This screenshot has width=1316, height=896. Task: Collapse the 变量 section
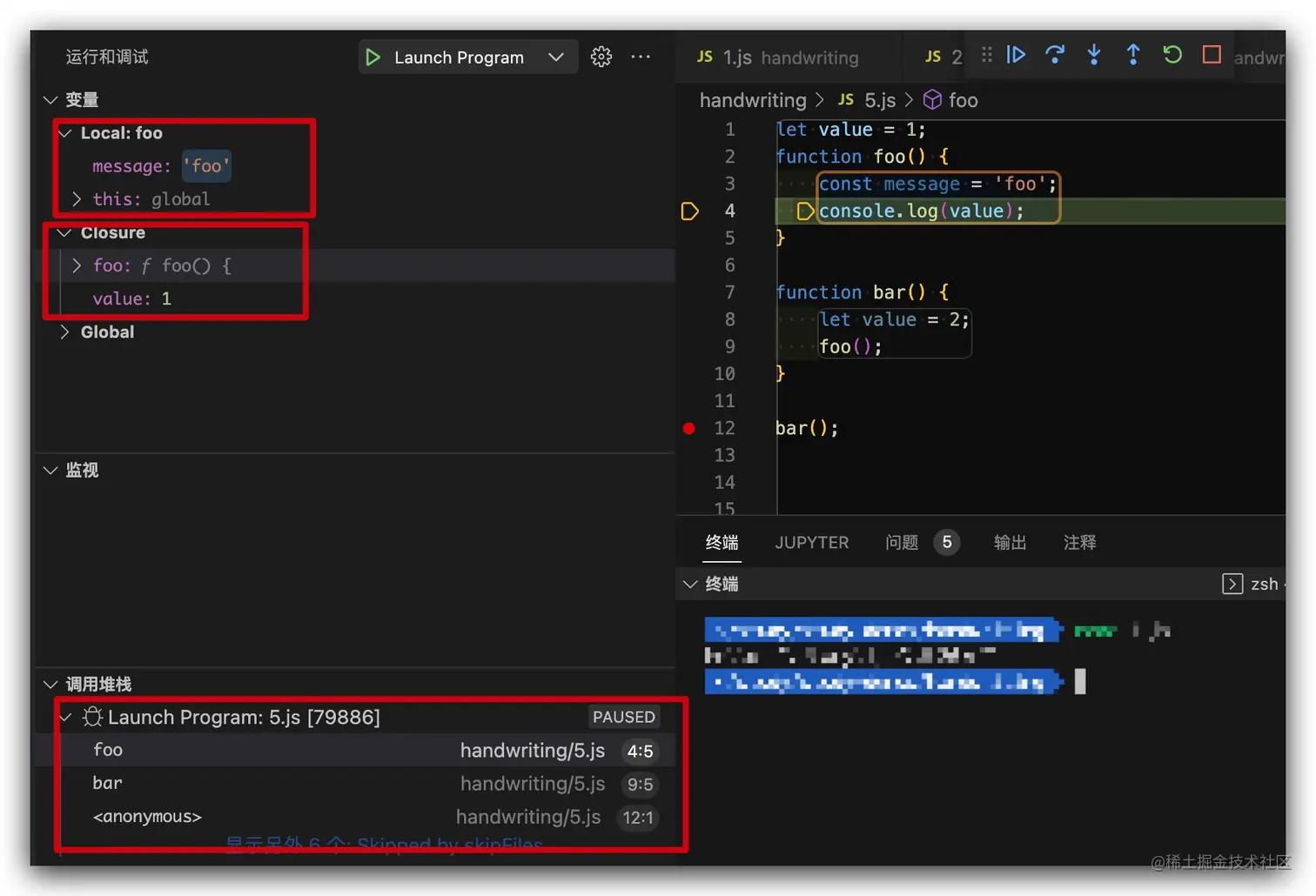pyautogui.click(x=50, y=100)
